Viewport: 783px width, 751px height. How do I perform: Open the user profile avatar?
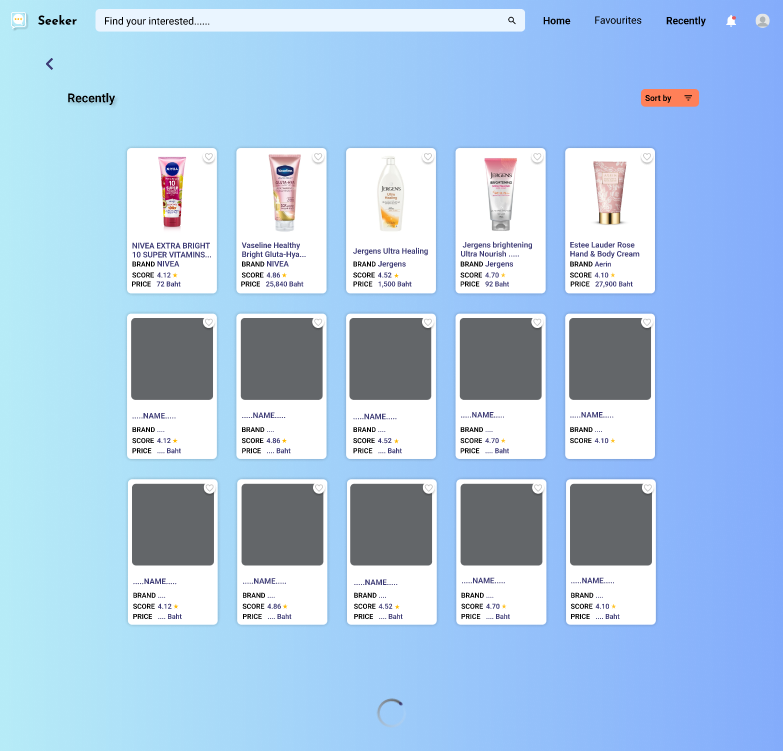[762, 21]
